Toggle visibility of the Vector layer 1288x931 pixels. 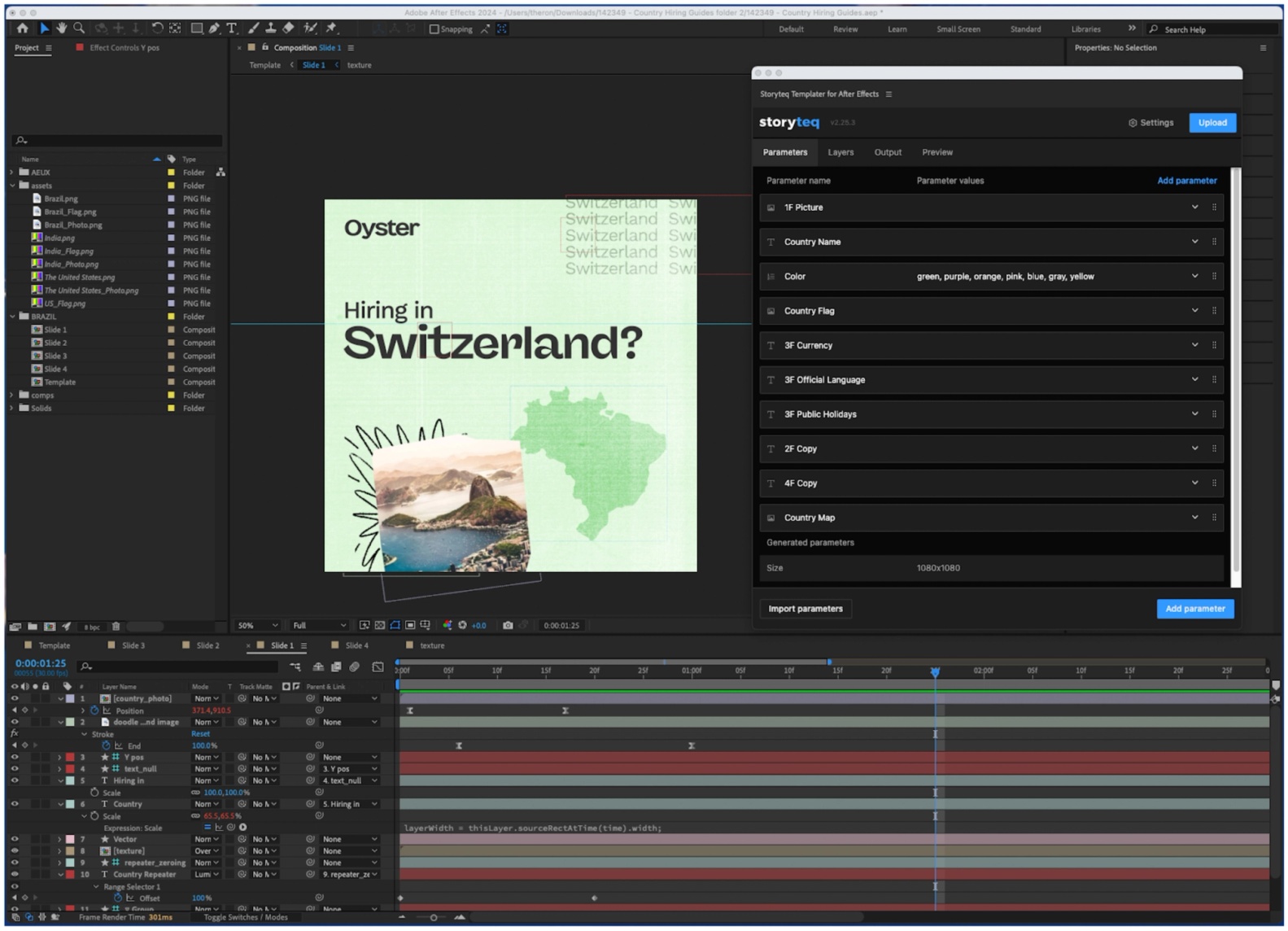14,839
